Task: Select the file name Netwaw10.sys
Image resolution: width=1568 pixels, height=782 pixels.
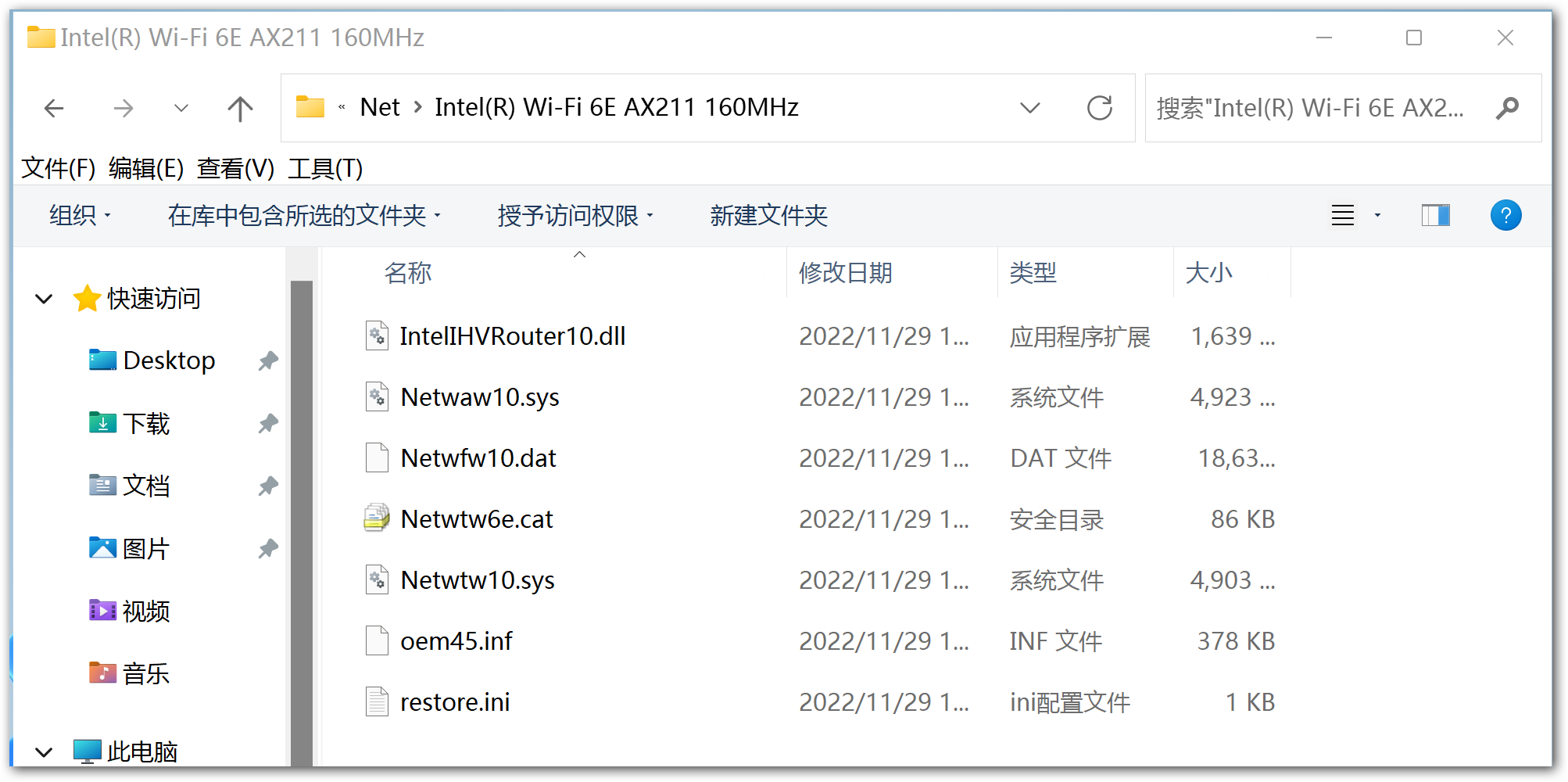Action: click(x=480, y=397)
